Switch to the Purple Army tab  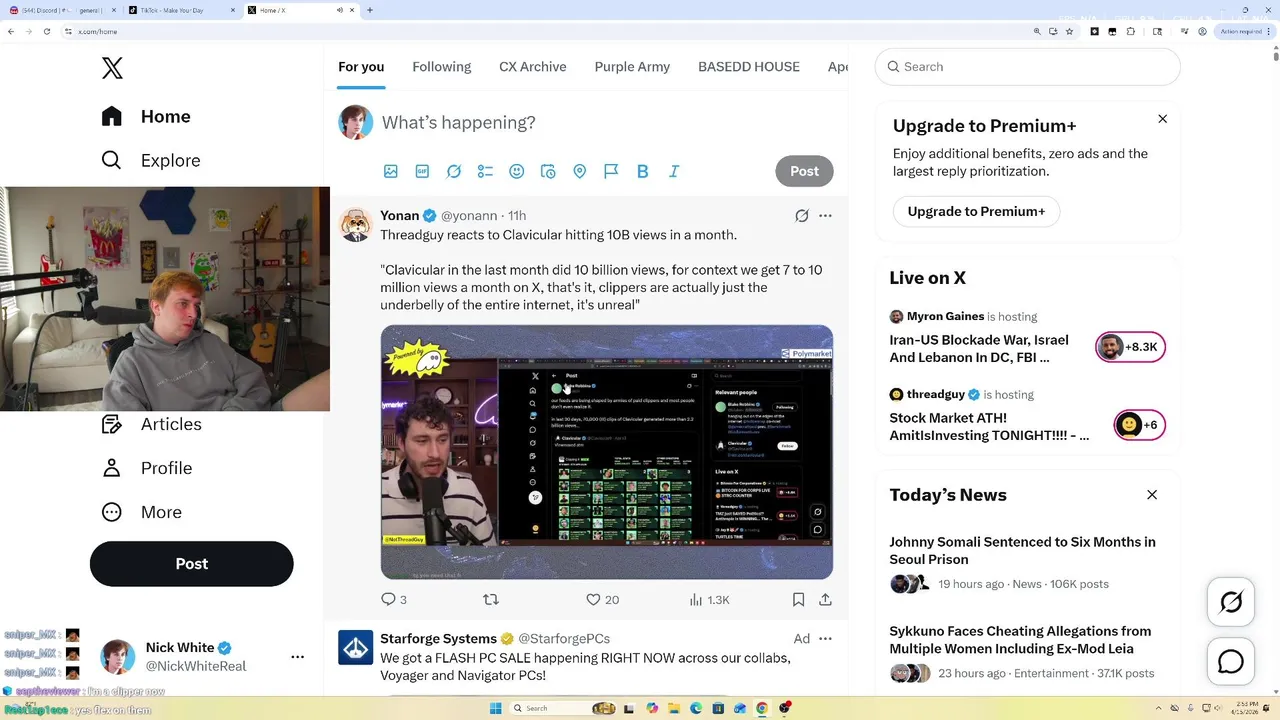(632, 67)
